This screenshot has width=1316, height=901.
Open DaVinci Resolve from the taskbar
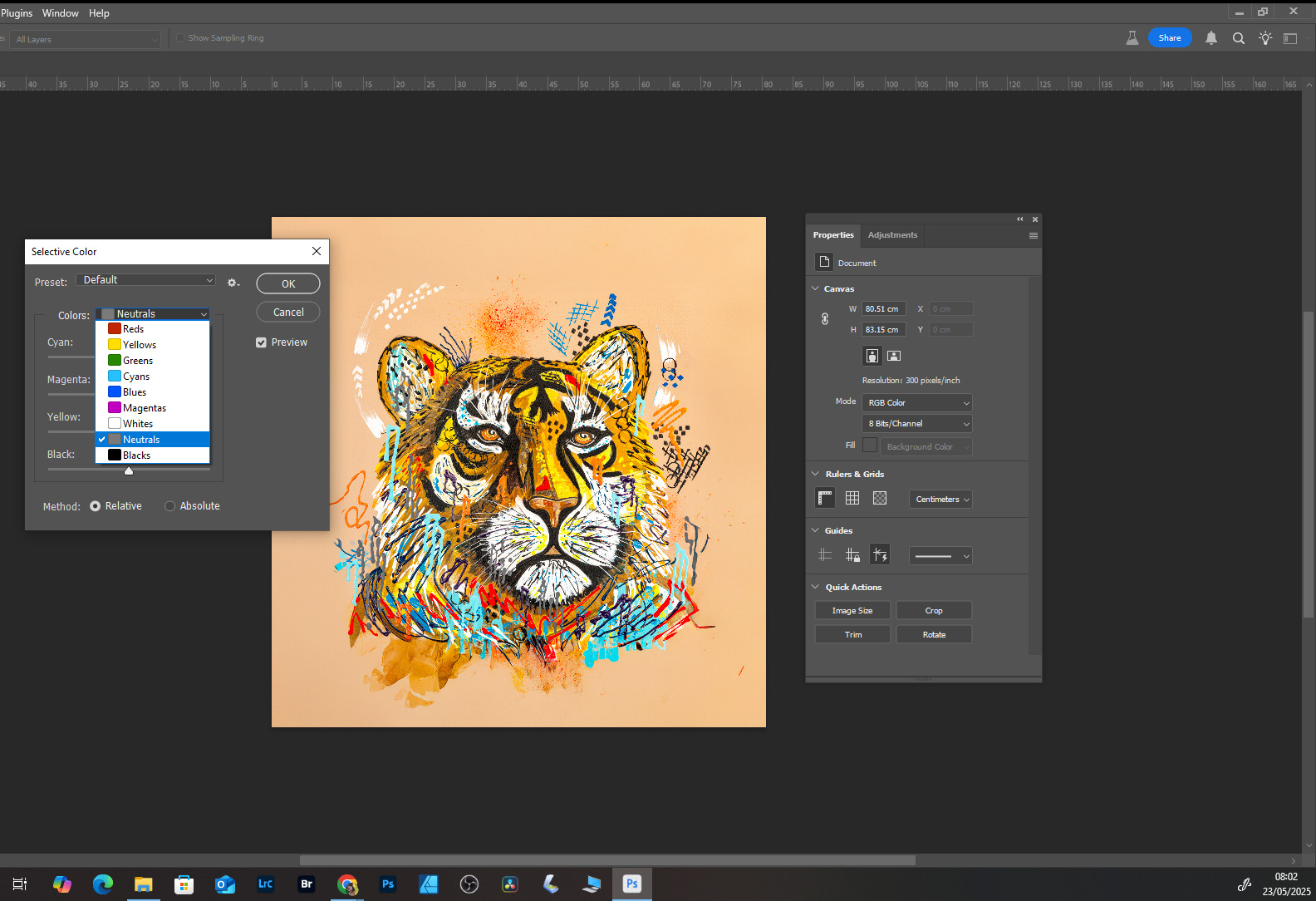coord(510,884)
